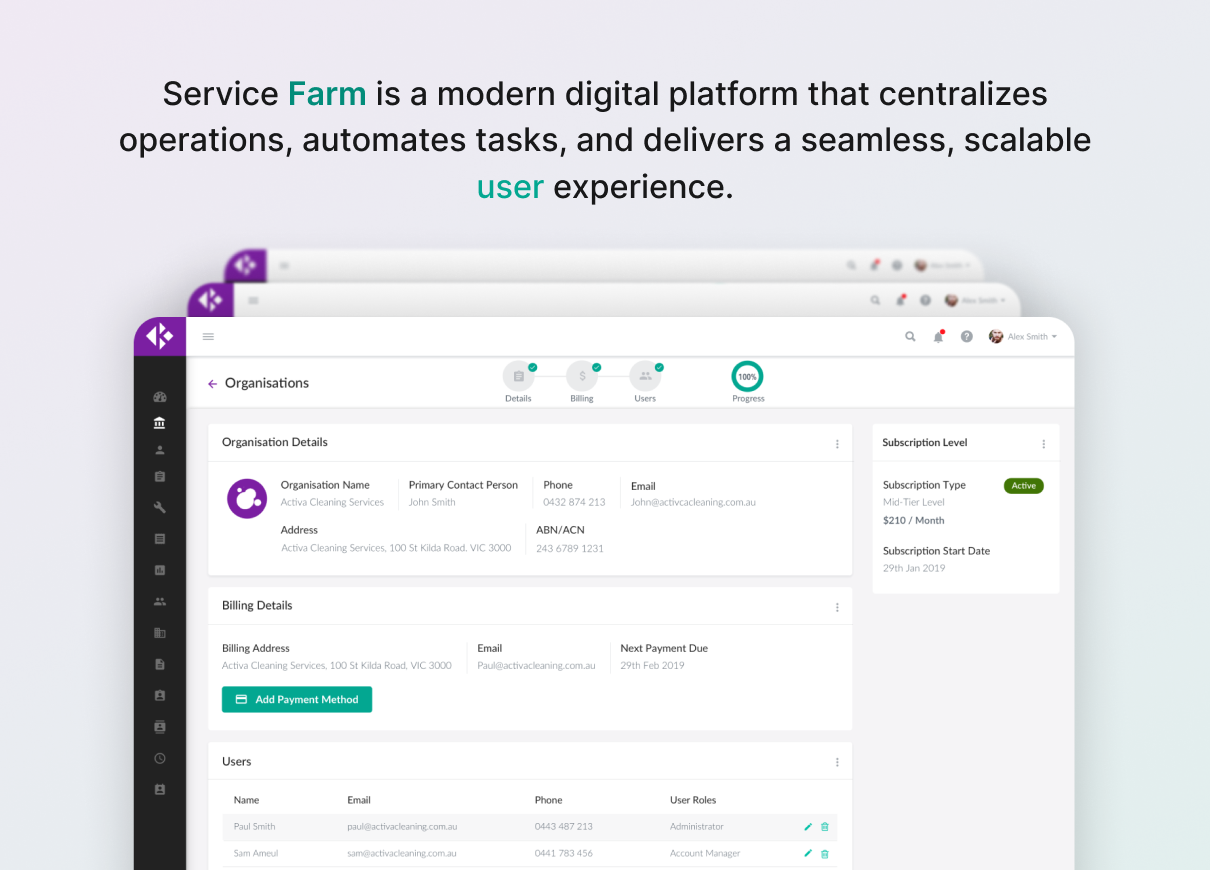Image resolution: width=1210 pixels, height=870 pixels.
Task: Go back with arrow beside Organisations
Action: (212, 384)
